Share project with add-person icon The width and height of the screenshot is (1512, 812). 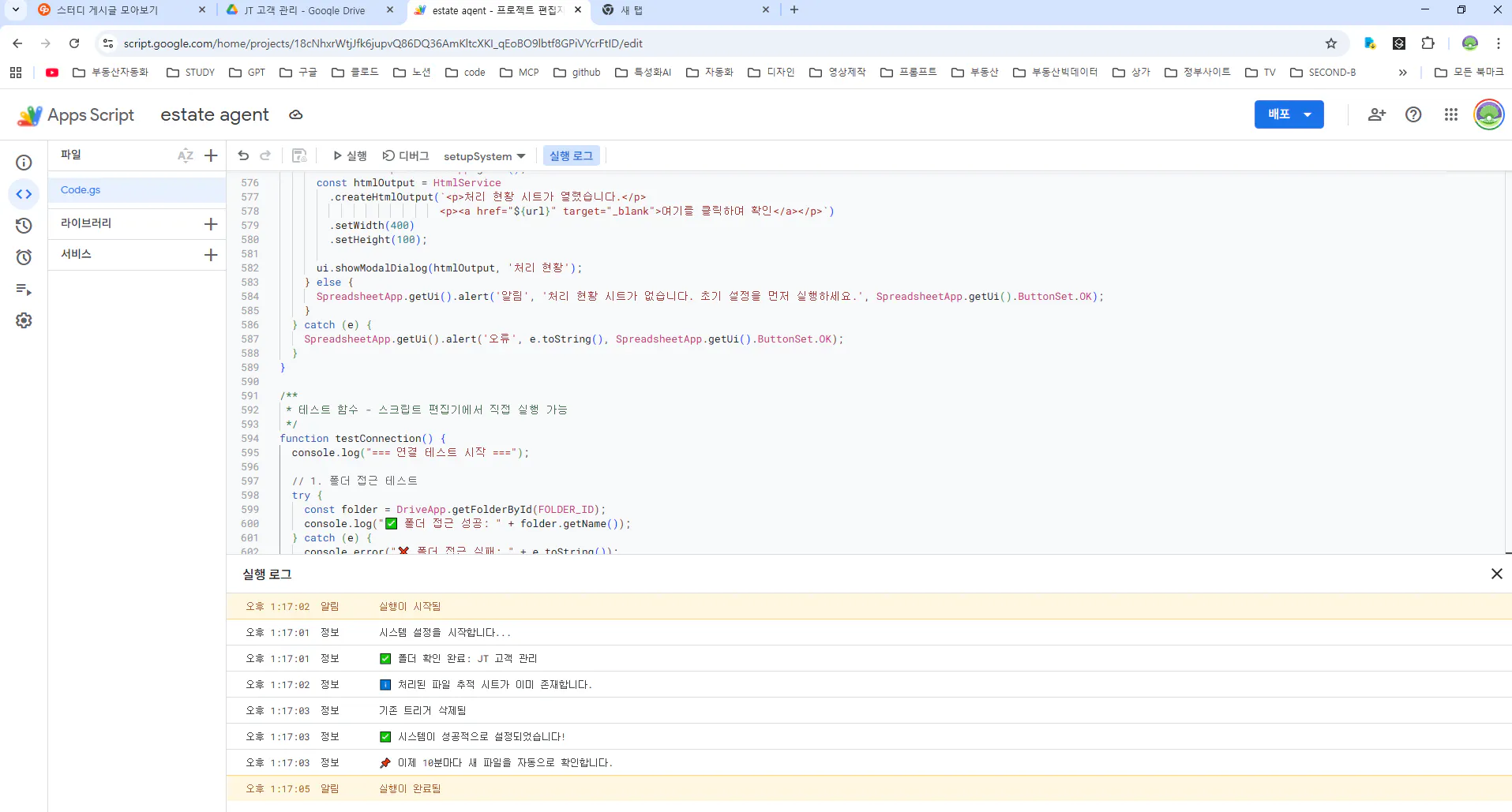pyautogui.click(x=1377, y=114)
